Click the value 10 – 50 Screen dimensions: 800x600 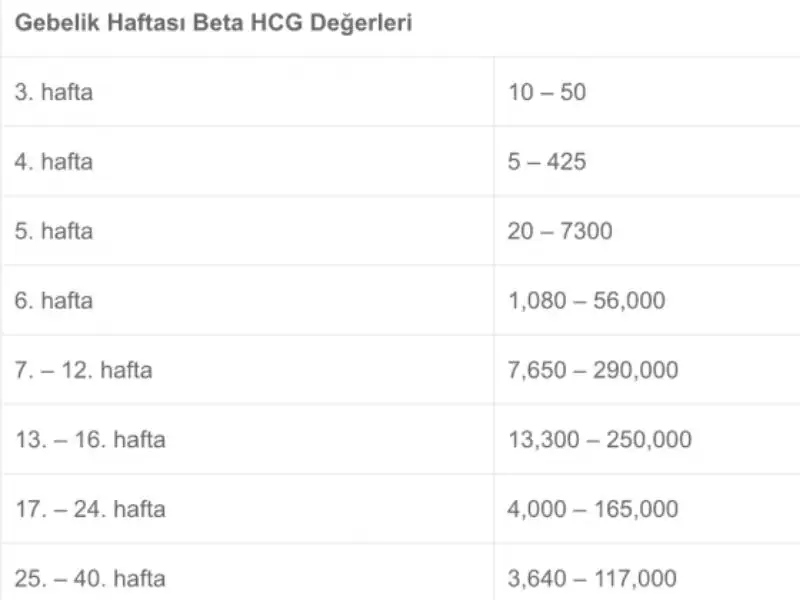(547, 92)
